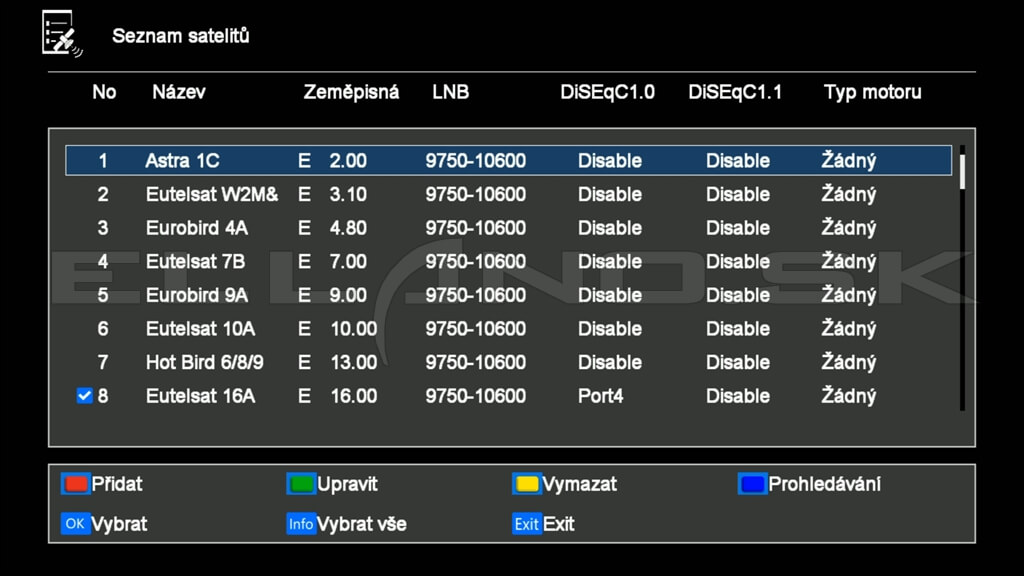This screenshot has width=1024, height=576.
Task: Select the Hot Bird 6/8/9 row
Action: click(x=508, y=362)
